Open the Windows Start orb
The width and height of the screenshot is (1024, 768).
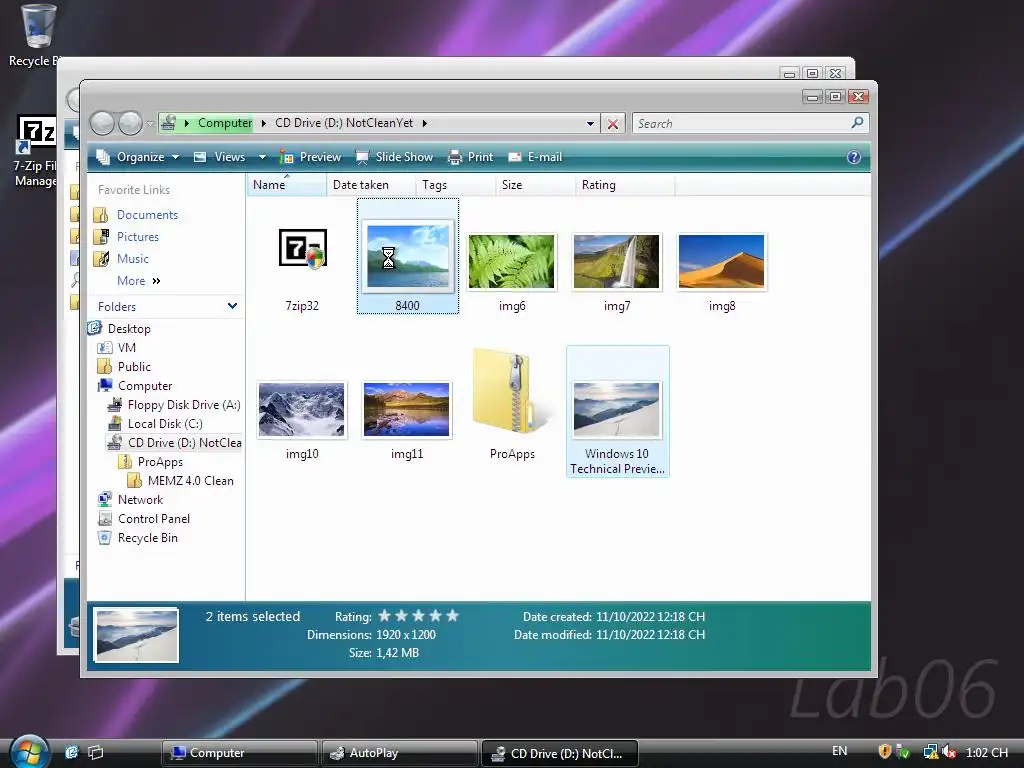pyautogui.click(x=29, y=751)
